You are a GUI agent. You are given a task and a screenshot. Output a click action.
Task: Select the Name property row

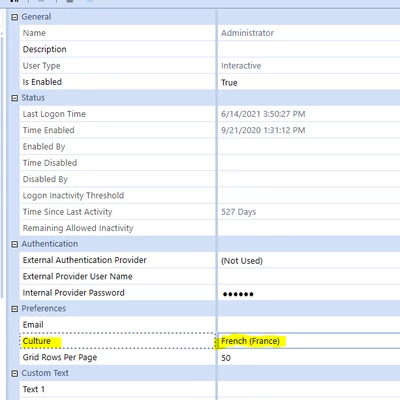pos(210,33)
